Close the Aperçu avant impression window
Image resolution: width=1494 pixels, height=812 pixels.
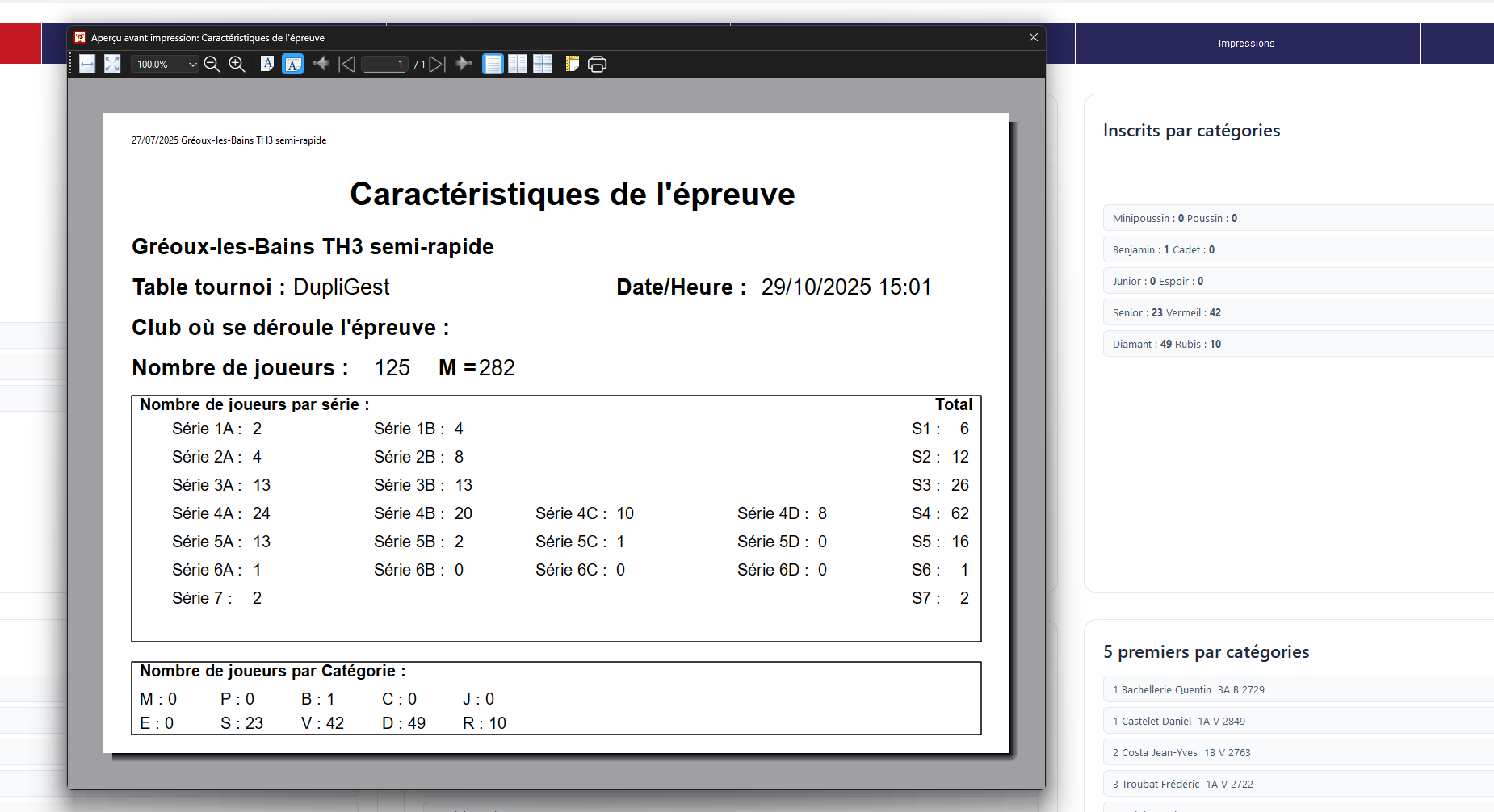1033,38
